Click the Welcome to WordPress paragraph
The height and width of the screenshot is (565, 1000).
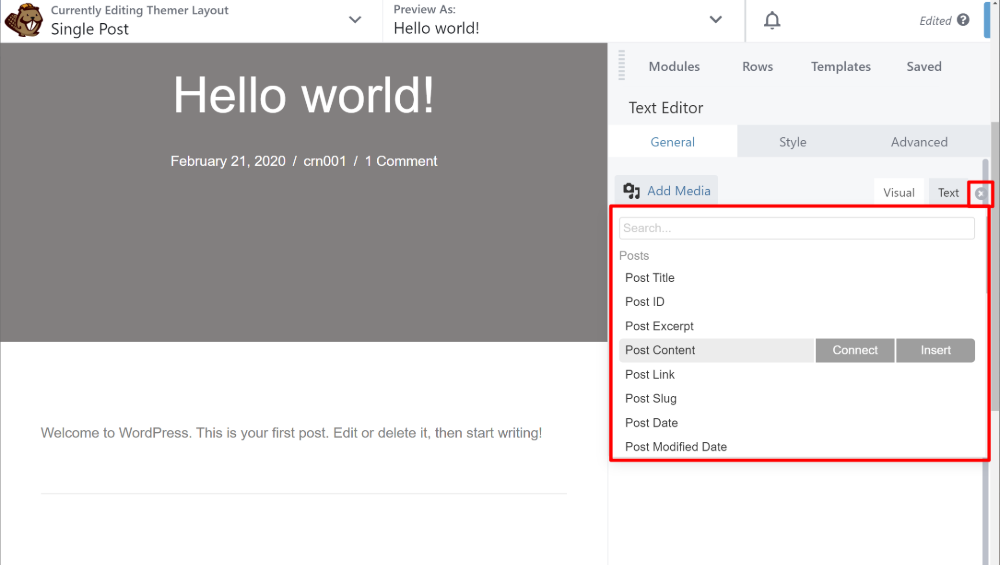click(291, 433)
